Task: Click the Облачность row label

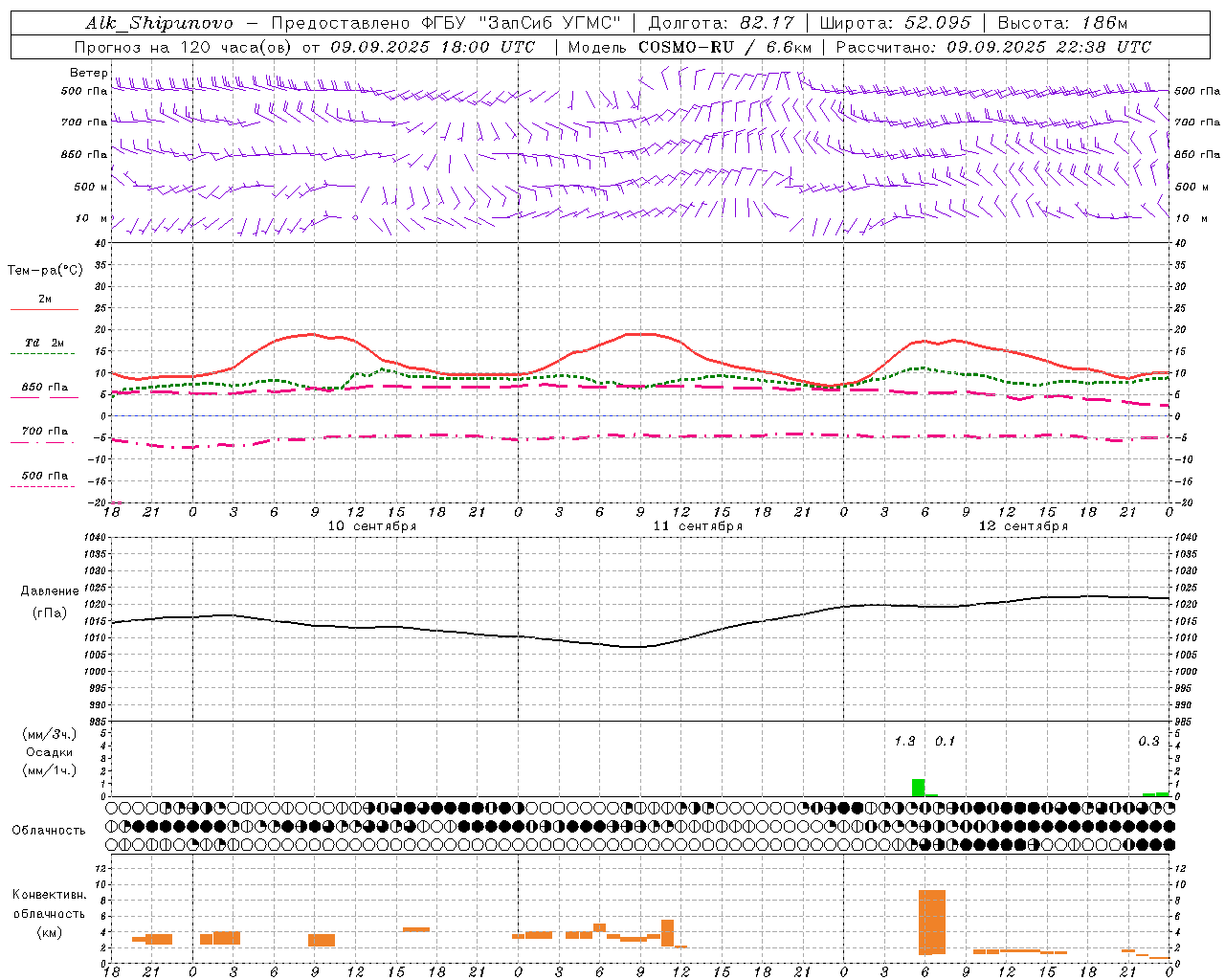Action: pos(49,831)
